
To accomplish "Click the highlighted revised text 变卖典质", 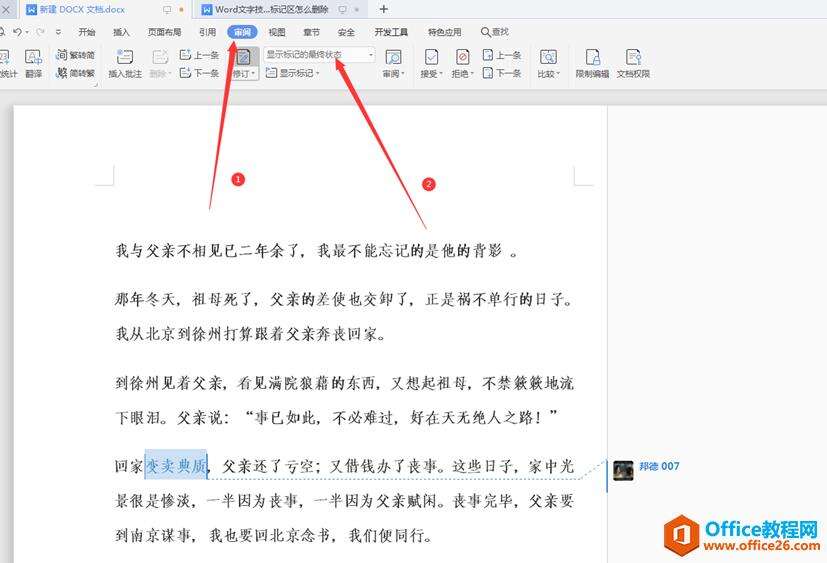I will coord(176,465).
